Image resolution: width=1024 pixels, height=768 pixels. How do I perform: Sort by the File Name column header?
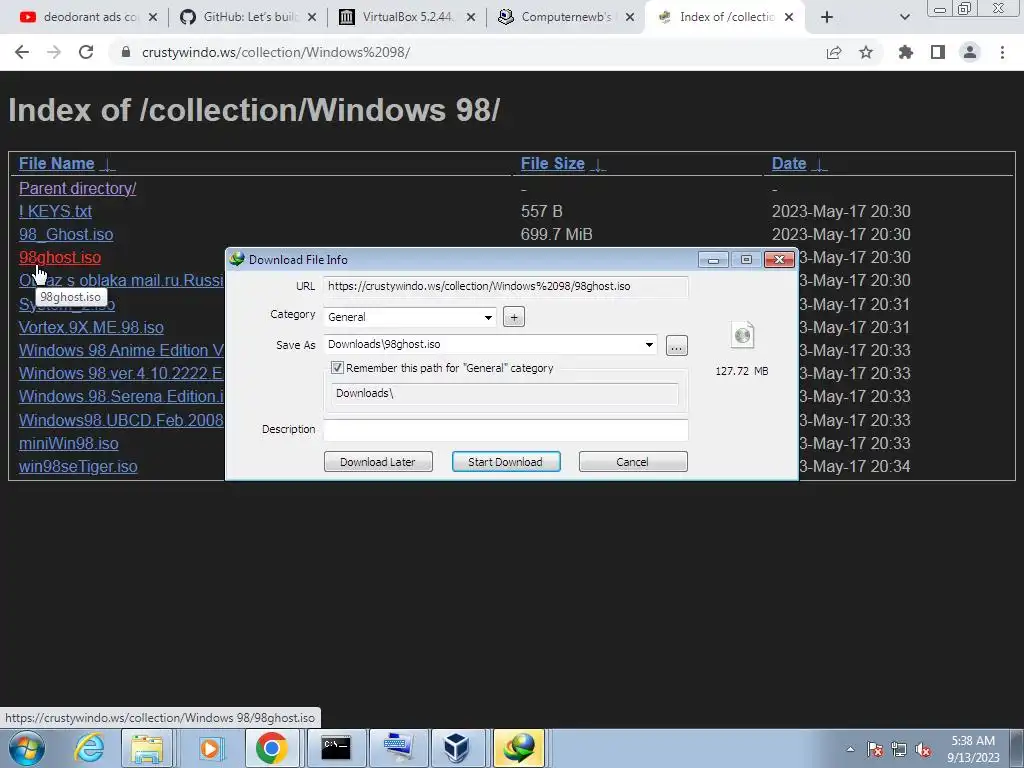coord(57,163)
